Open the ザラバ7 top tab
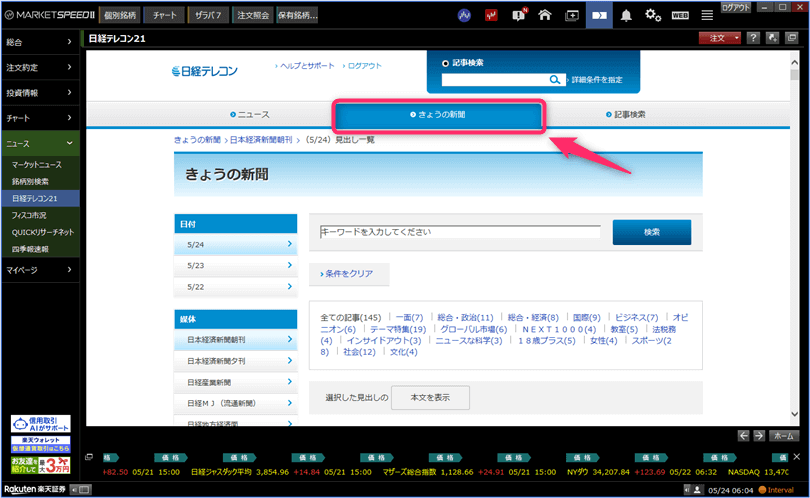810x498 pixels. pos(209,15)
